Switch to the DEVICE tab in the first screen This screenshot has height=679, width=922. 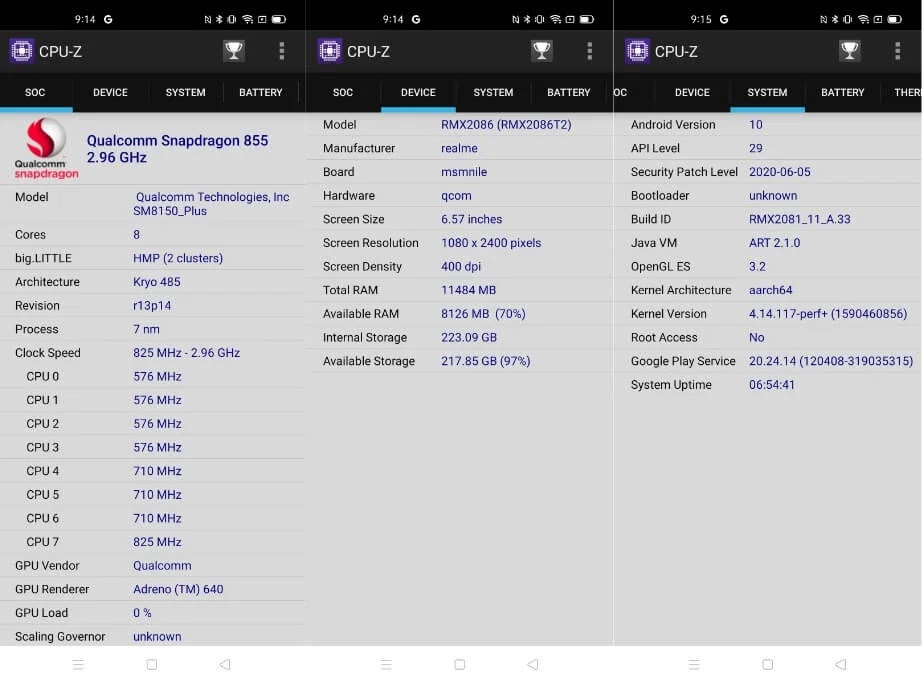tap(110, 92)
